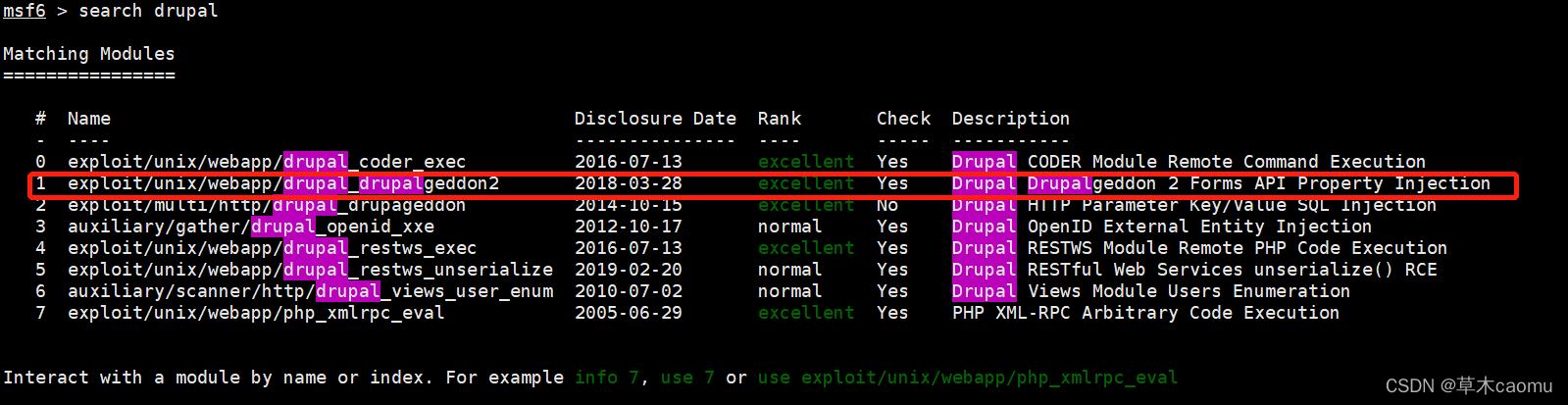The width and height of the screenshot is (1568, 405).
Task: Click the 'Check' column header
Action: 903,119
